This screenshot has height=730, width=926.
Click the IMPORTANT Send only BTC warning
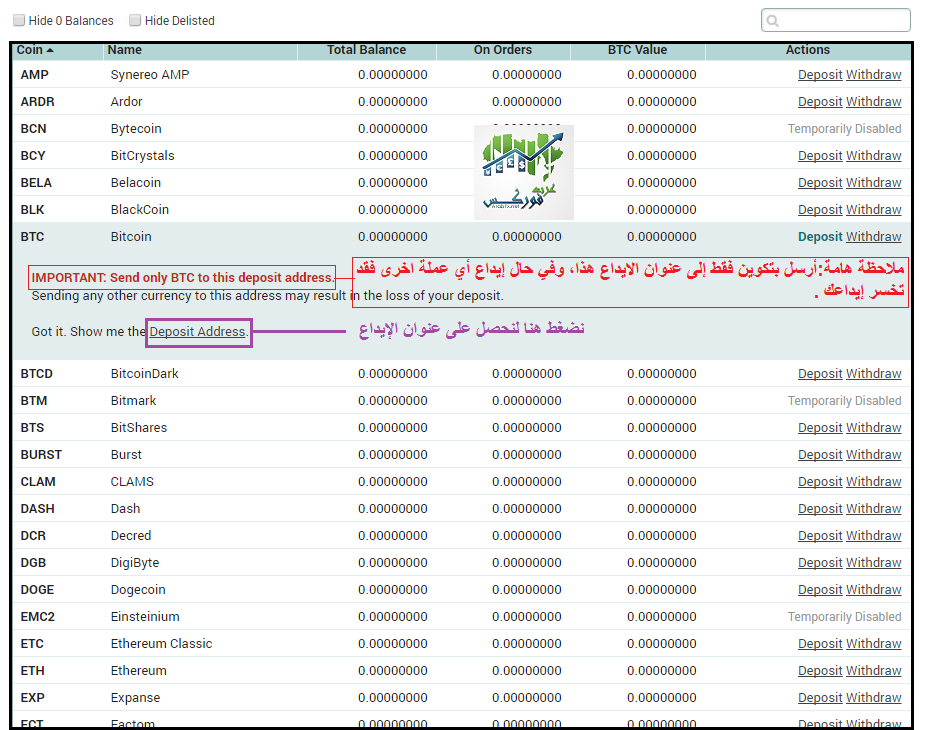(x=182, y=278)
